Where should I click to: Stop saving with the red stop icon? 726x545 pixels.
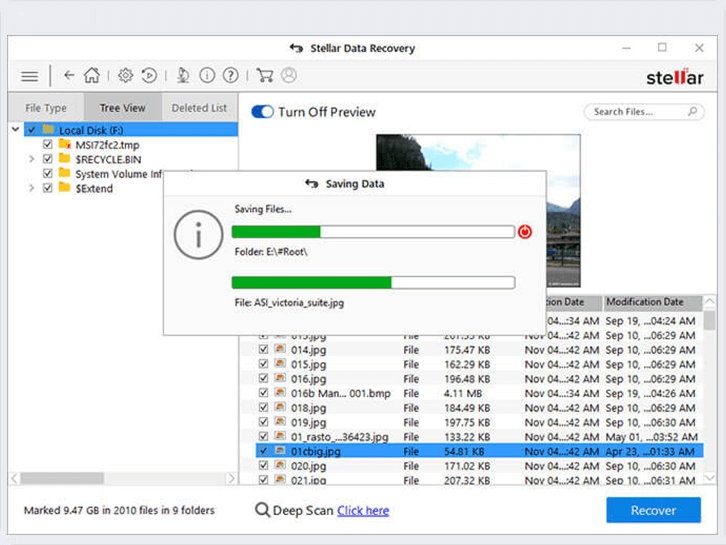pyautogui.click(x=525, y=232)
